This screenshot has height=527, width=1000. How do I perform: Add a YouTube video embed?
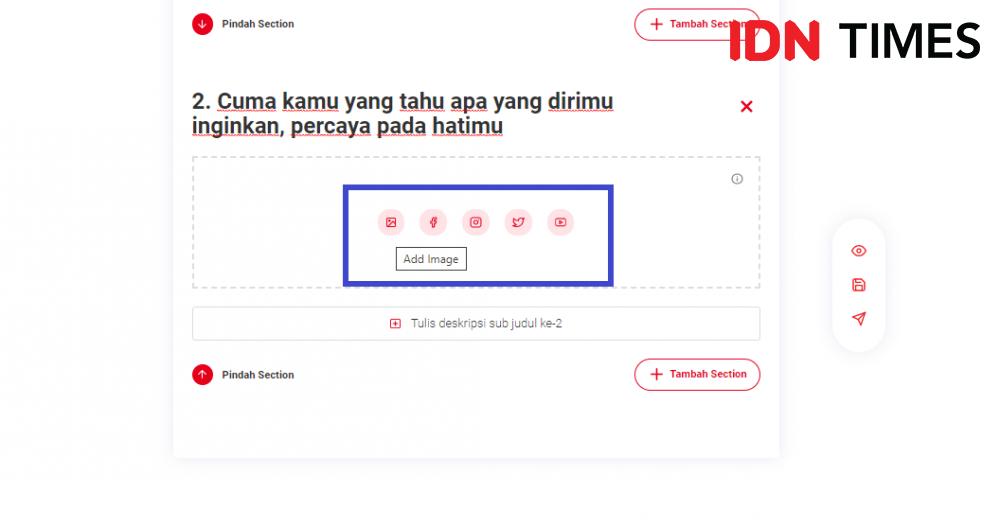tap(561, 222)
